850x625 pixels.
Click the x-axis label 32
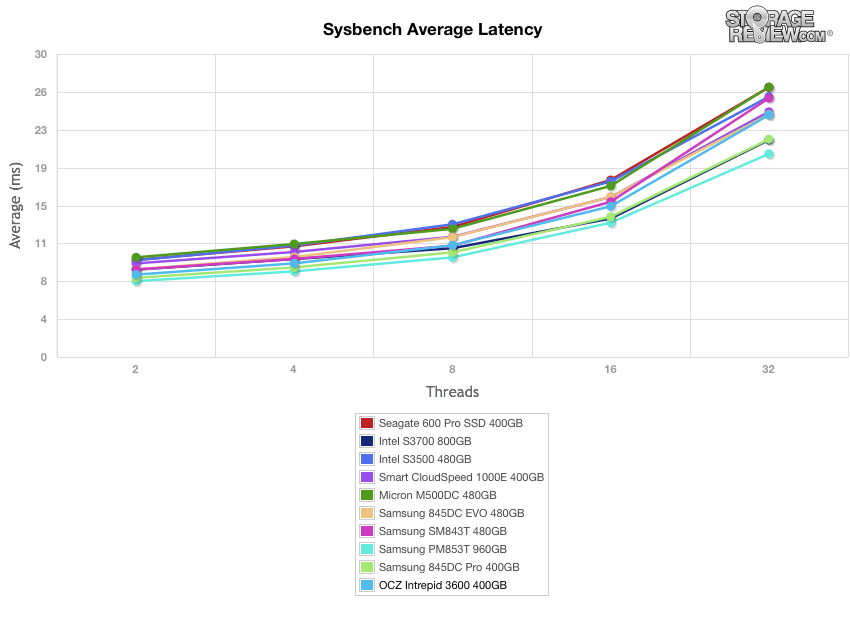coord(768,369)
